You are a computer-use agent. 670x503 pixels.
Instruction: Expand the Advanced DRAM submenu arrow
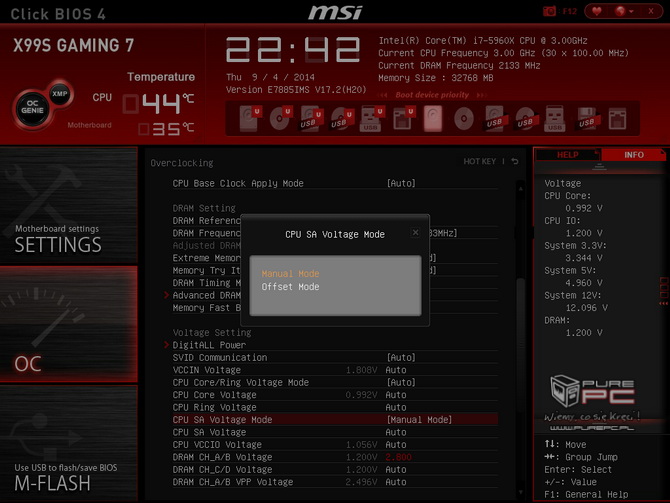pyautogui.click(x=167, y=295)
